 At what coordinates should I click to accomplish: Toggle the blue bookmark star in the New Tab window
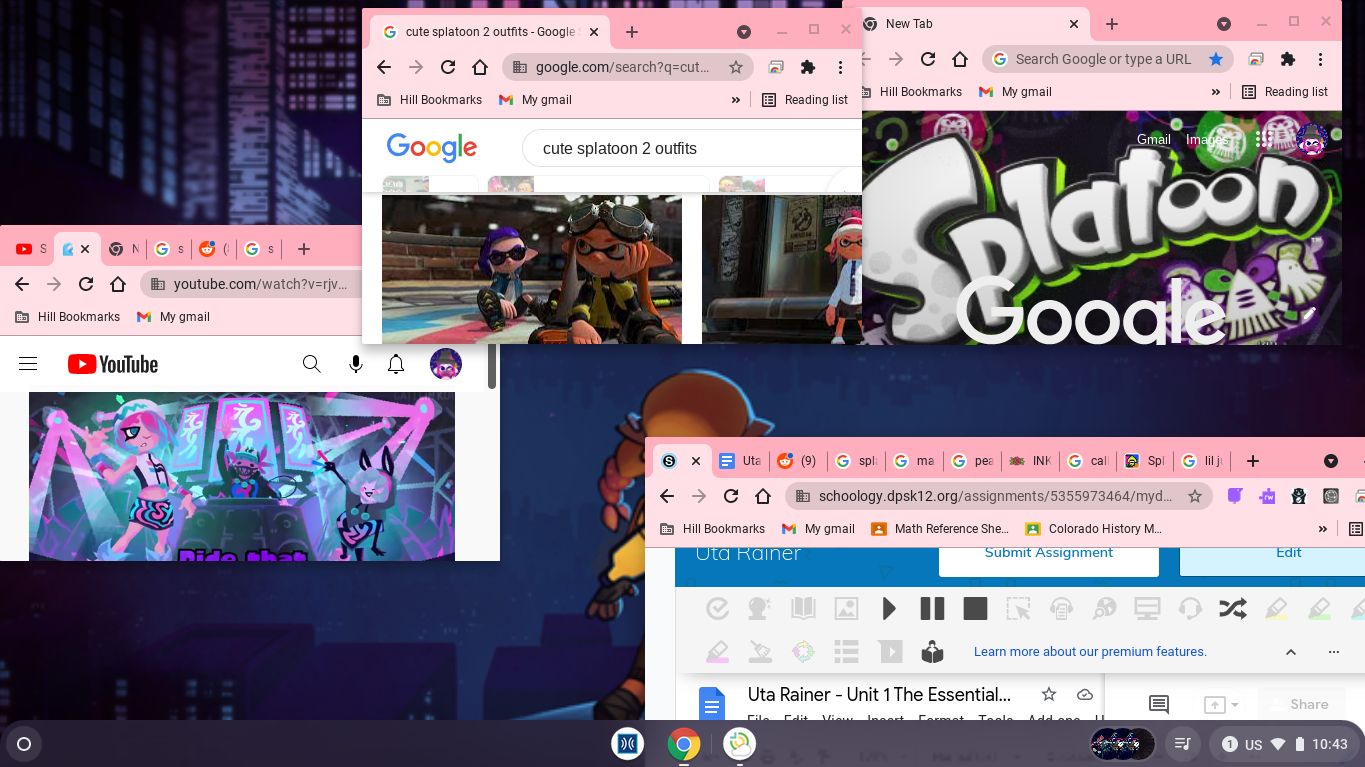point(1216,59)
